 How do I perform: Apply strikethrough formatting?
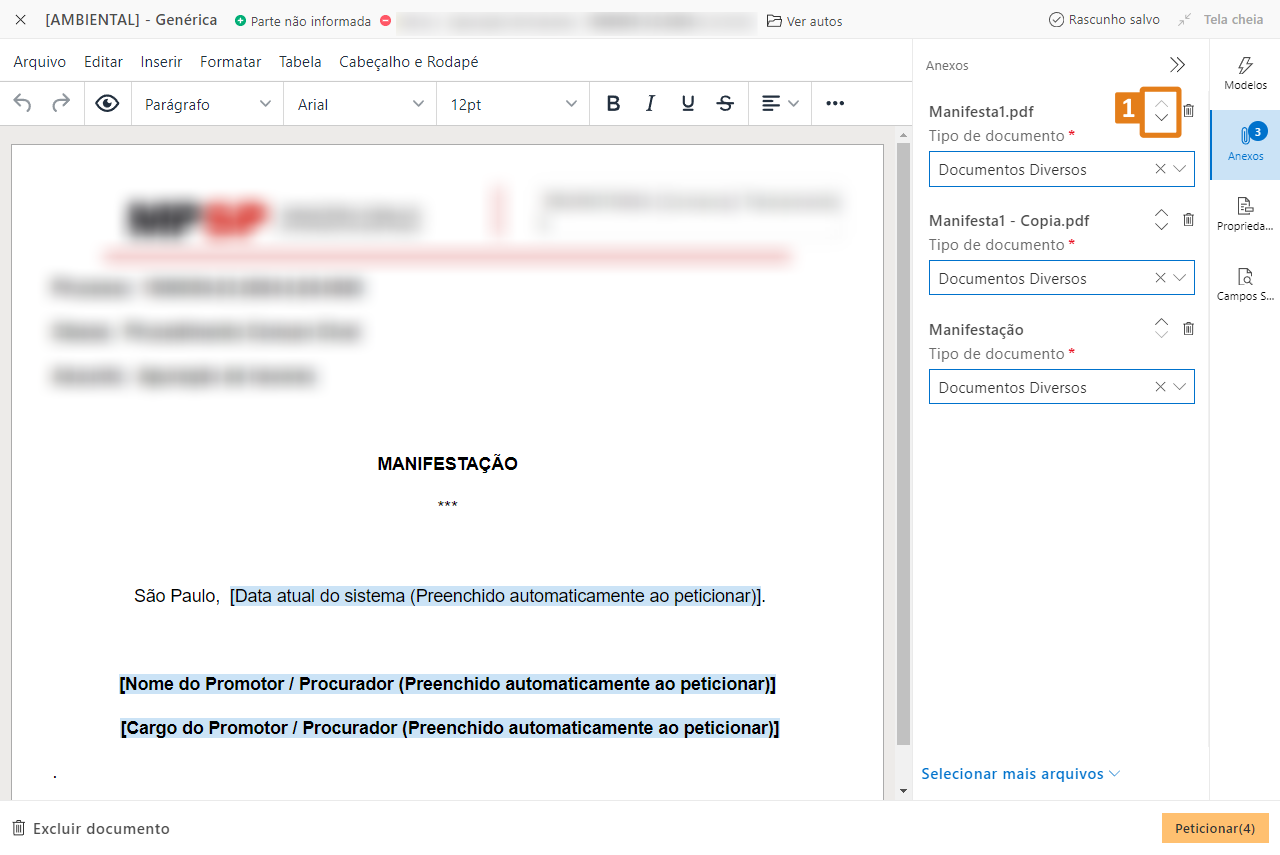coord(726,104)
